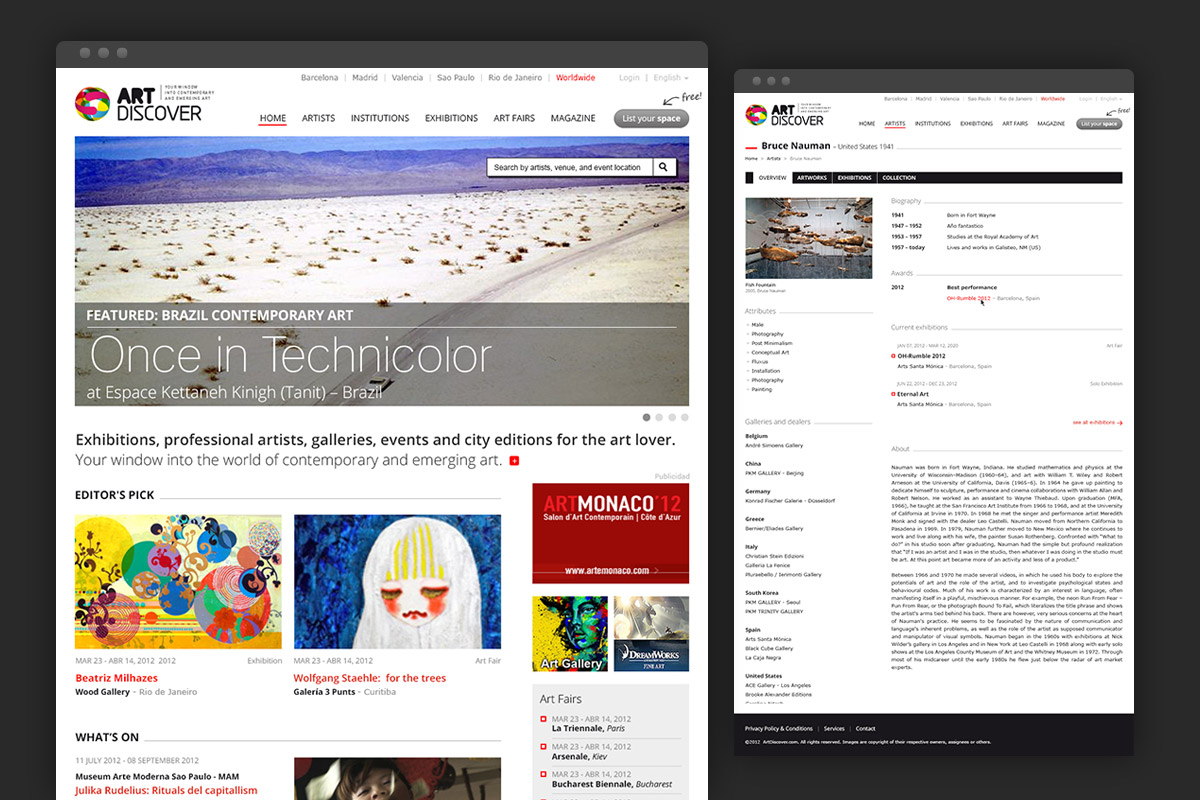Click 'Wood Gallery' under Beatriz Milhazes
1200x800 pixels.
coord(102,692)
